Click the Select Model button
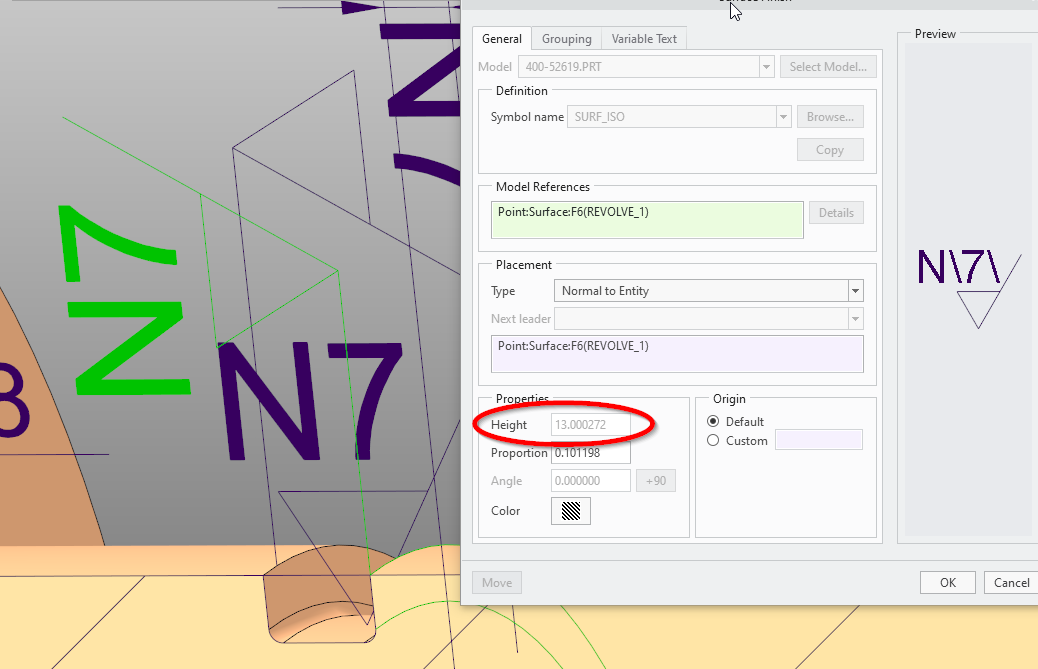The image size is (1038, 669). (828, 66)
